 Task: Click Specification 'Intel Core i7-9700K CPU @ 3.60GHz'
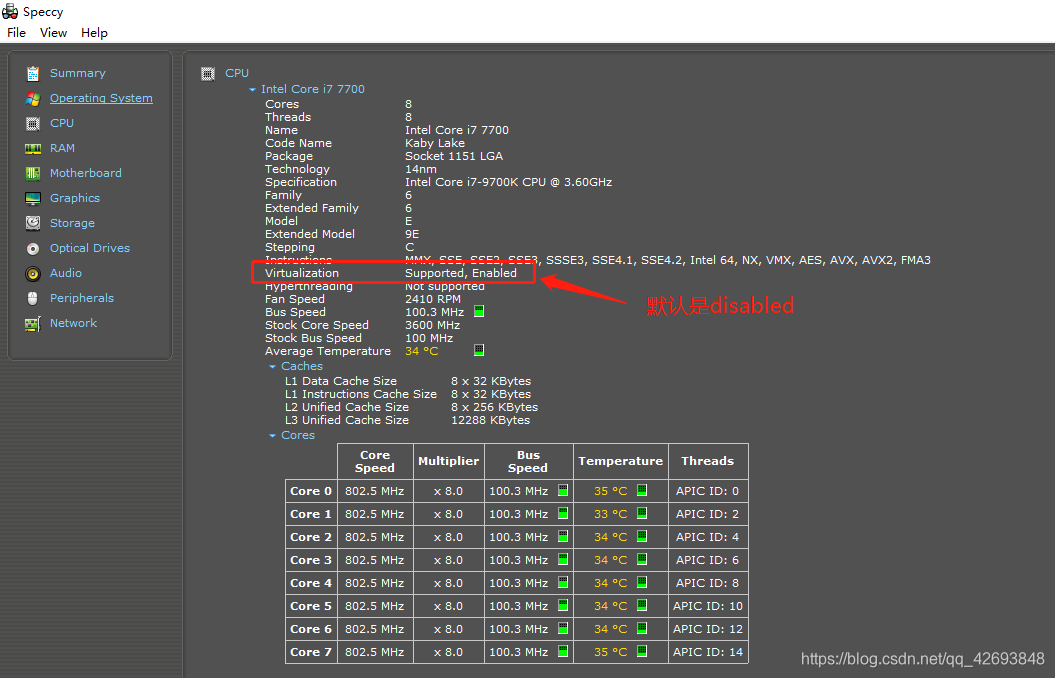[x=509, y=182]
